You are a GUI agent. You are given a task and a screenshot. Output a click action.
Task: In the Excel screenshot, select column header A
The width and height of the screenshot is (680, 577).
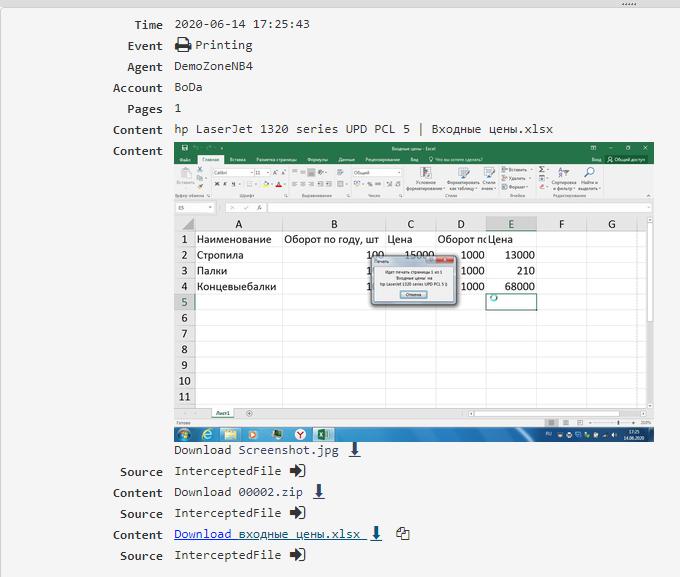(239, 224)
